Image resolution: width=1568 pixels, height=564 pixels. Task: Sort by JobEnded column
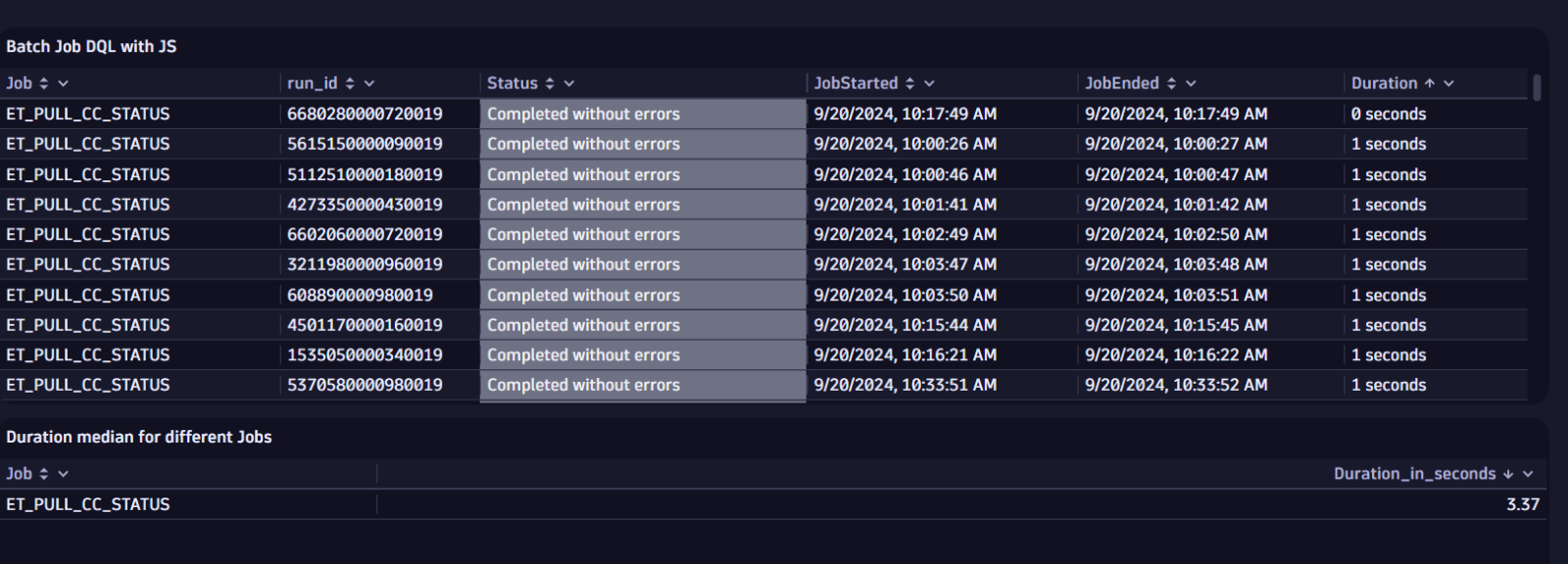1171,83
